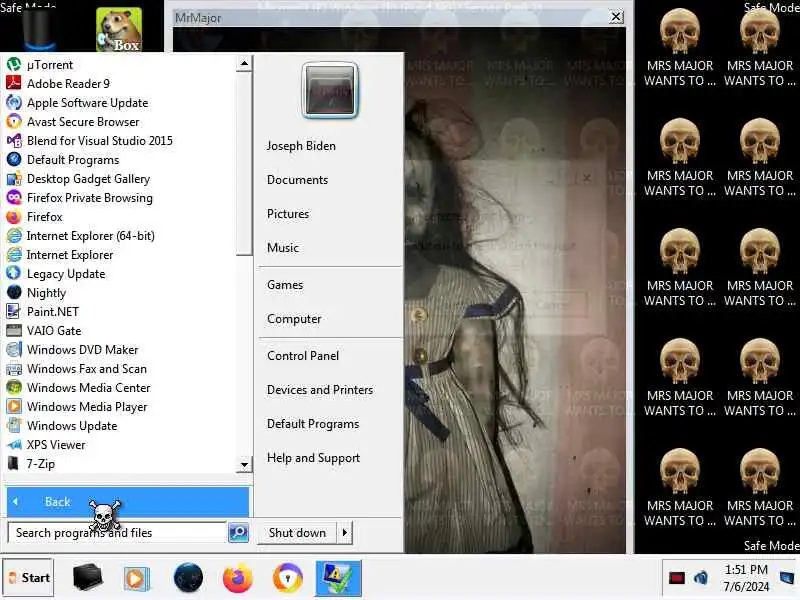800x600 pixels.
Task: Open the Joseph Biden user folder
Action: coord(301,146)
